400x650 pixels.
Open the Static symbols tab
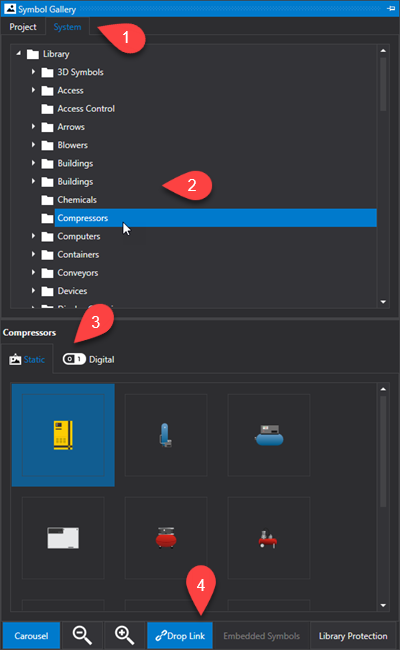tap(27, 359)
